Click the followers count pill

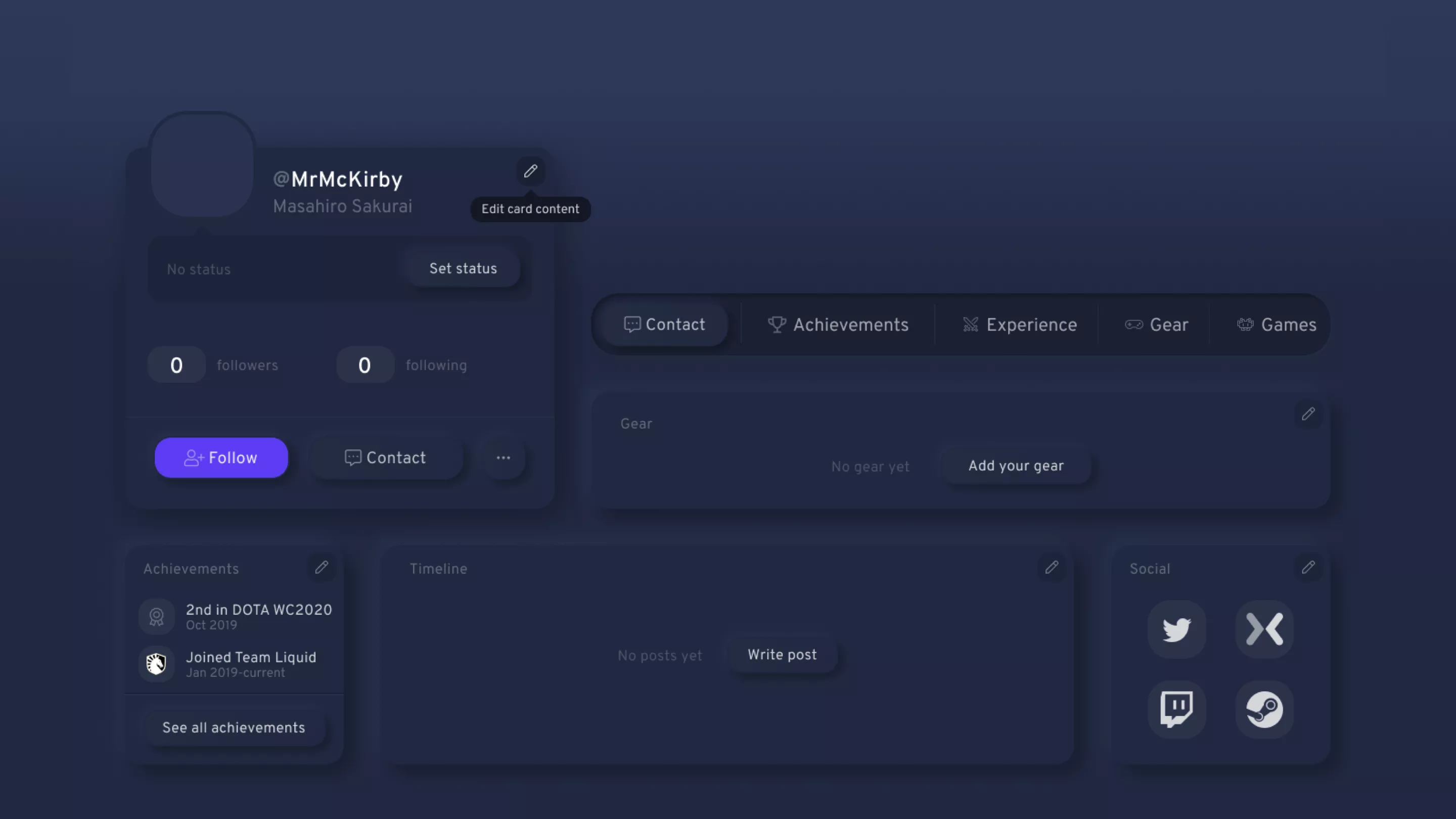(x=176, y=365)
